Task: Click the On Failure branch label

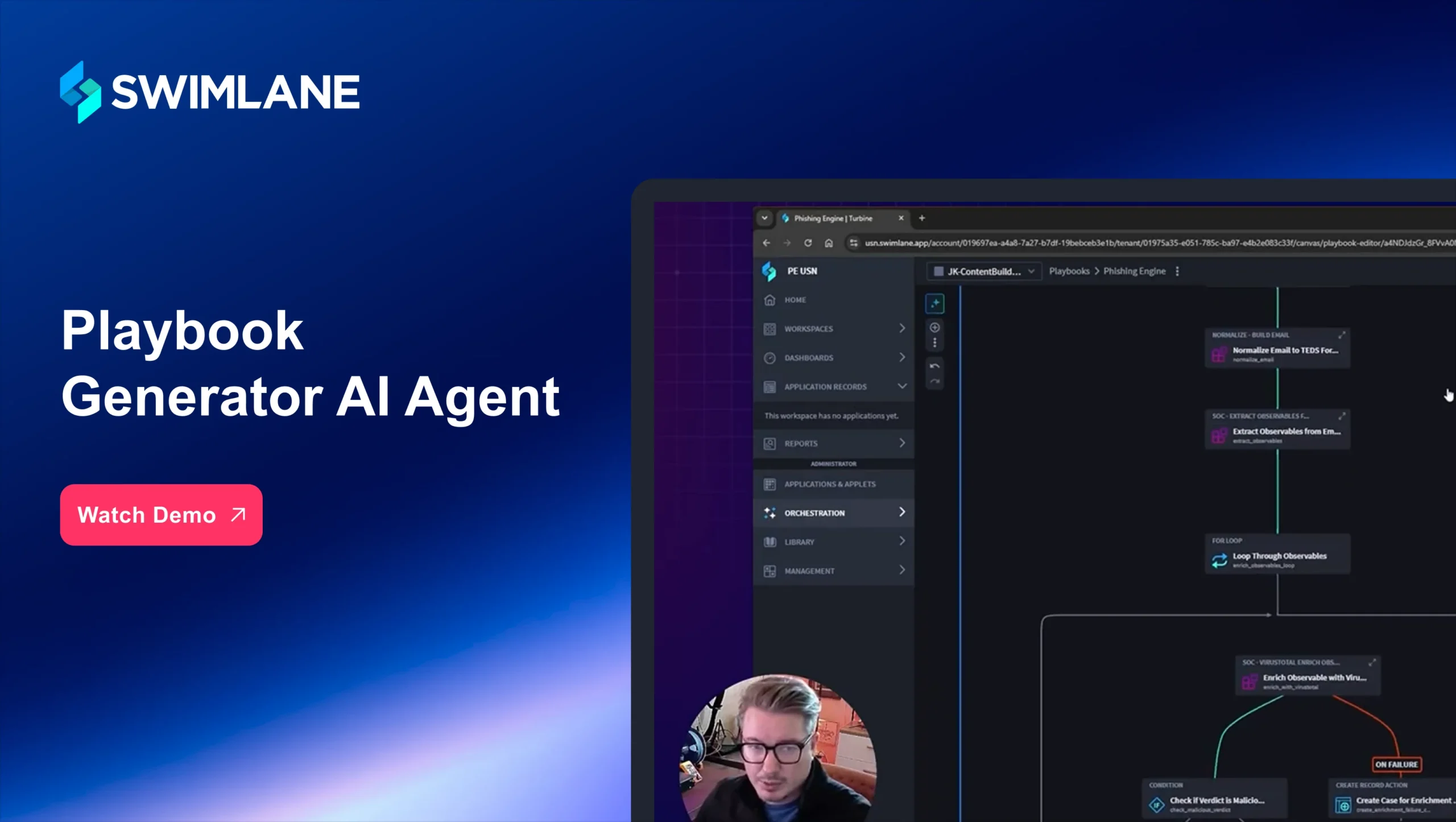Action: [x=1396, y=765]
